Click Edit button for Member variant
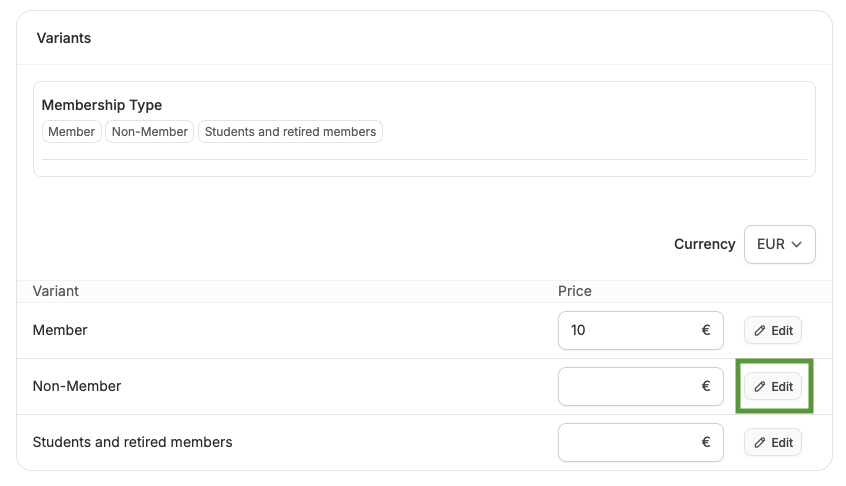846x486 pixels. [x=773, y=331]
